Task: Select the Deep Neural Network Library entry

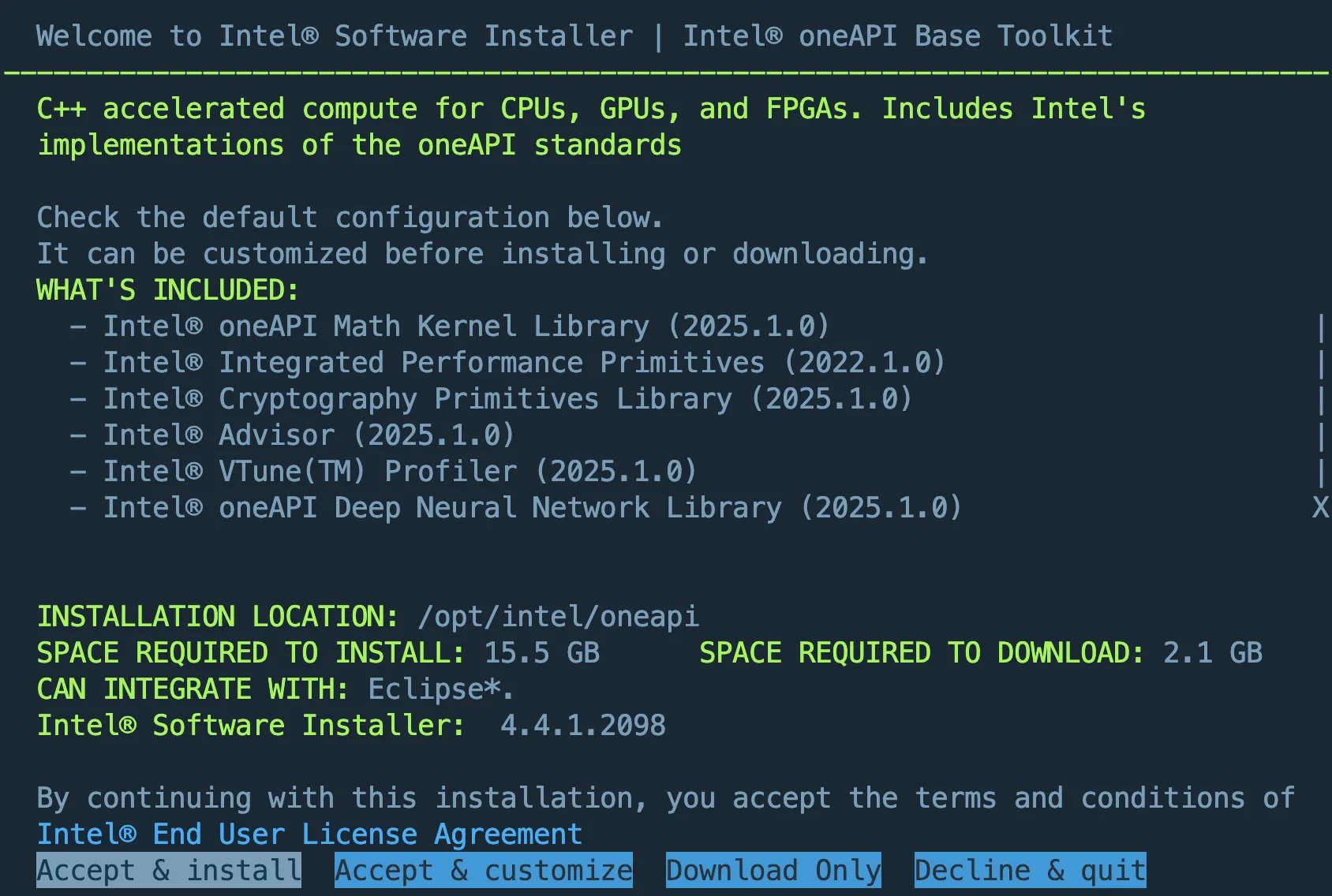Action: coord(532,508)
